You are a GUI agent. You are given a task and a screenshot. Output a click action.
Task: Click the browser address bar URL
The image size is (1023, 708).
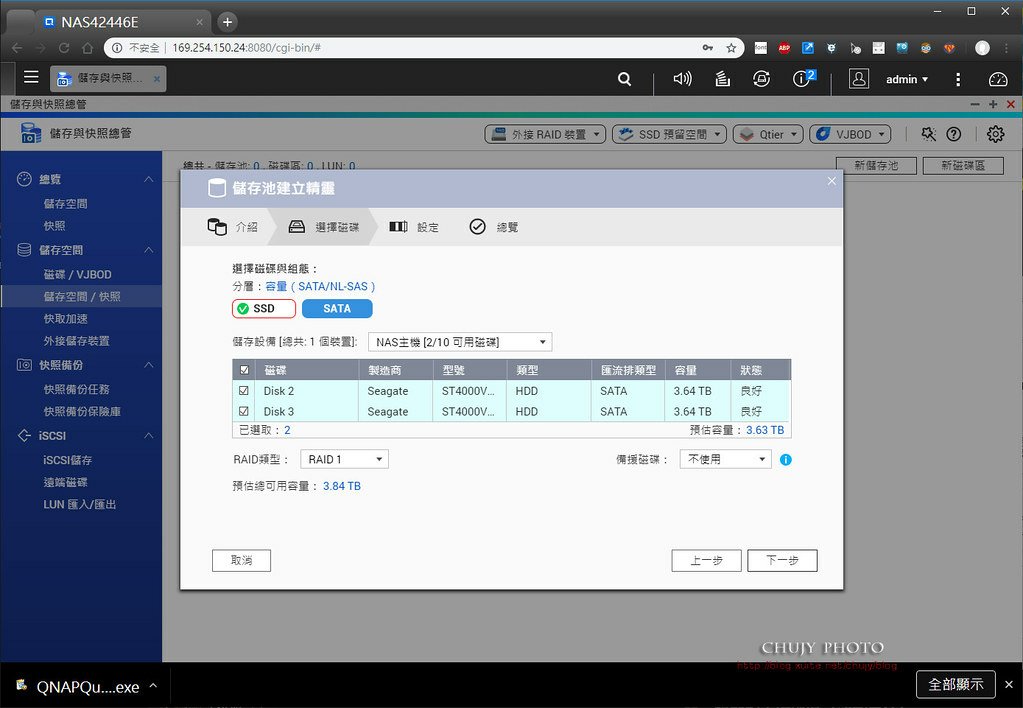pos(246,48)
